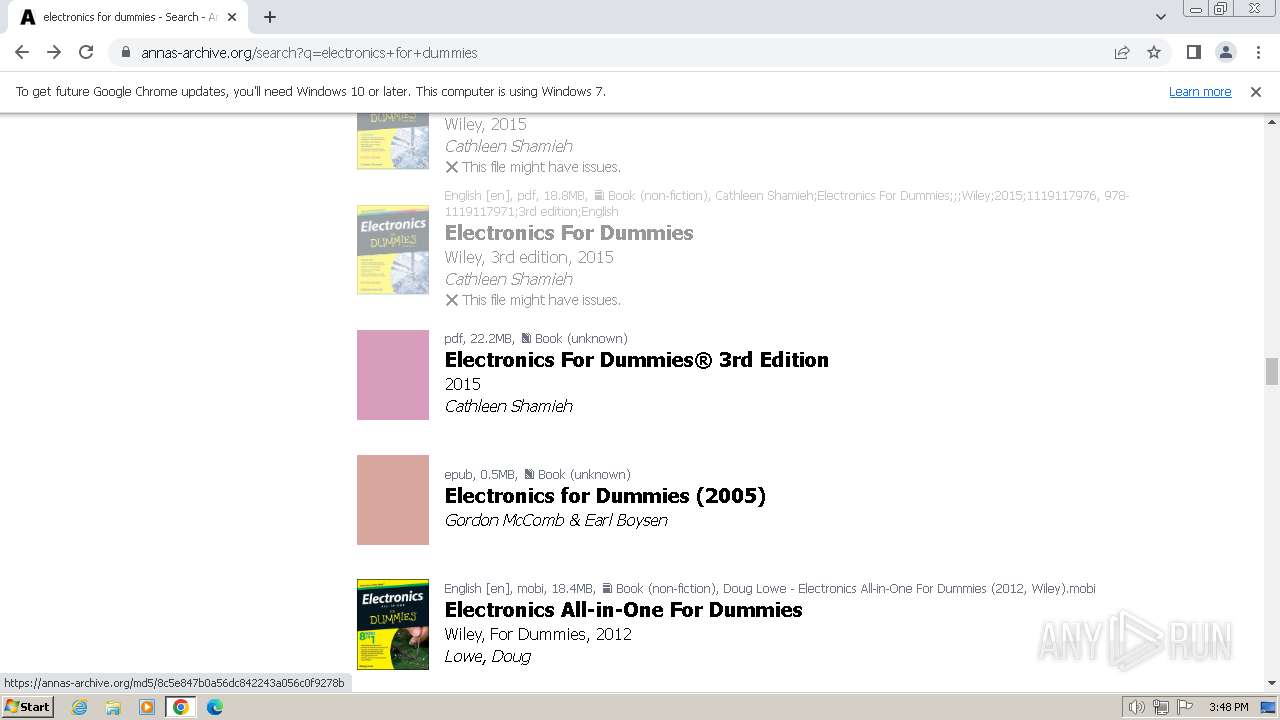Image resolution: width=1280 pixels, height=720 pixels.
Task: Click 'Wiley, For Dummies, 2012' text
Action: pyautogui.click(x=538, y=634)
